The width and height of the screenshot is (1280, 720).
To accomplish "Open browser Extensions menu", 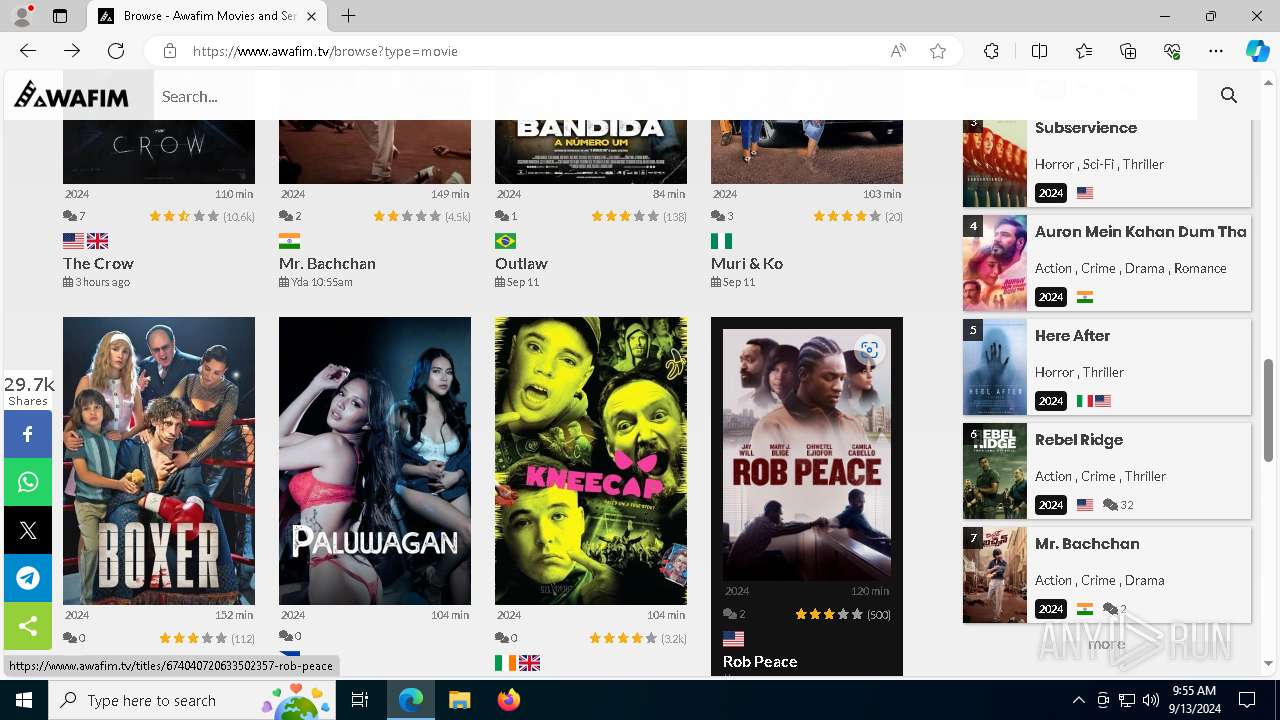I will pyautogui.click(x=991, y=51).
